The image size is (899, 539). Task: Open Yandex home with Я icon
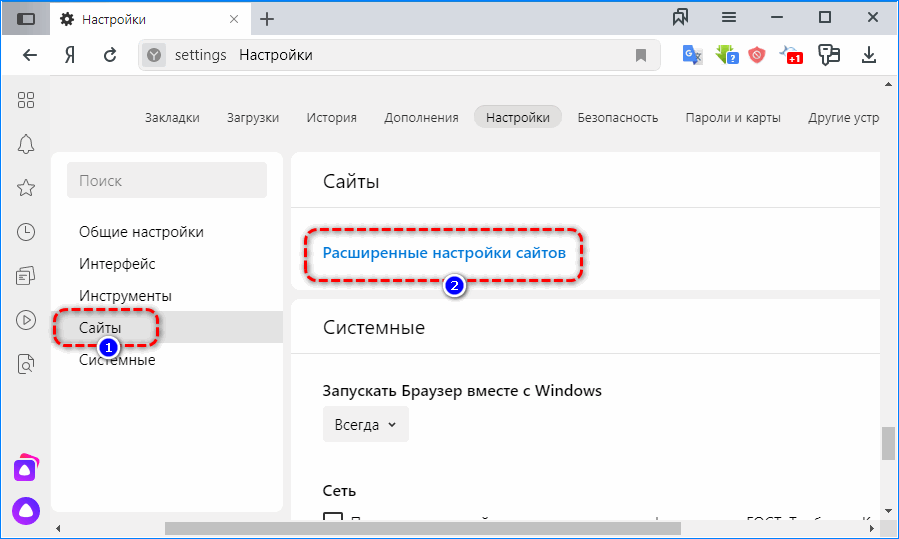[70, 55]
